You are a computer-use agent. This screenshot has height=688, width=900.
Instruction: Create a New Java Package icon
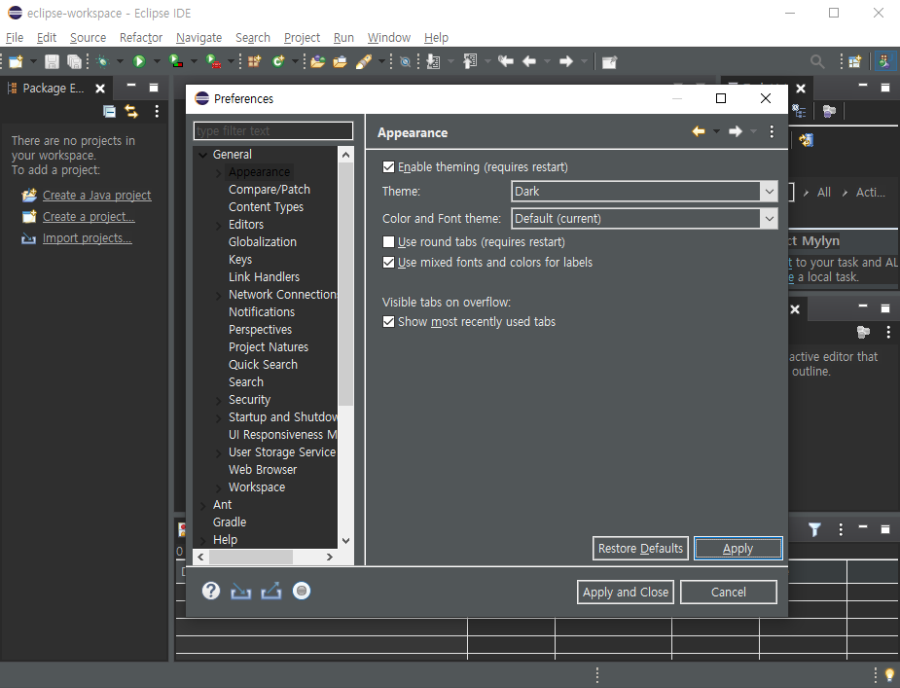click(x=254, y=61)
